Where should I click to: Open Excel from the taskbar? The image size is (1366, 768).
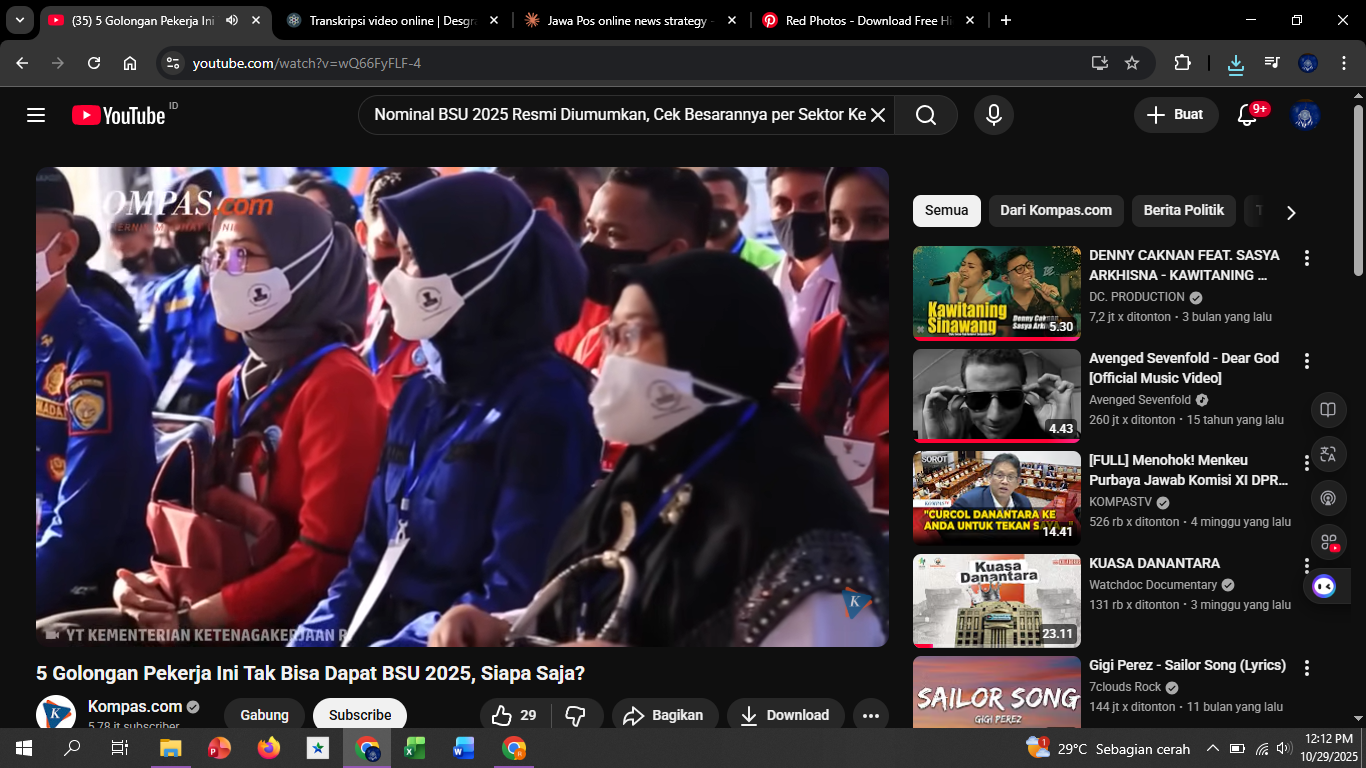(415, 748)
